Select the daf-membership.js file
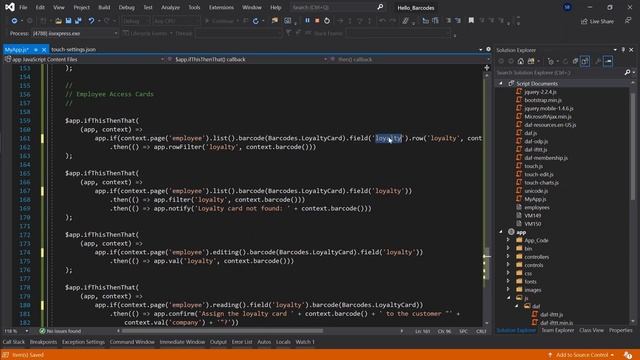The height and width of the screenshot is (360, 640). [x=546, y=158]
